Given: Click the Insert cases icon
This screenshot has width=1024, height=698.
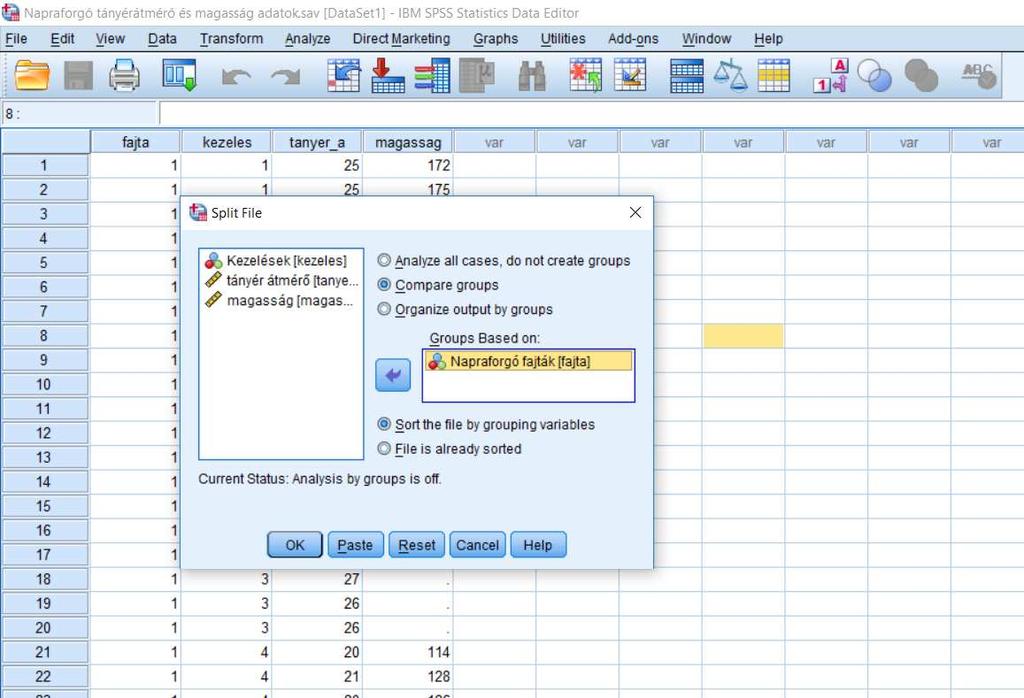Looking at the screenshot, I should [x=586, y=75].
